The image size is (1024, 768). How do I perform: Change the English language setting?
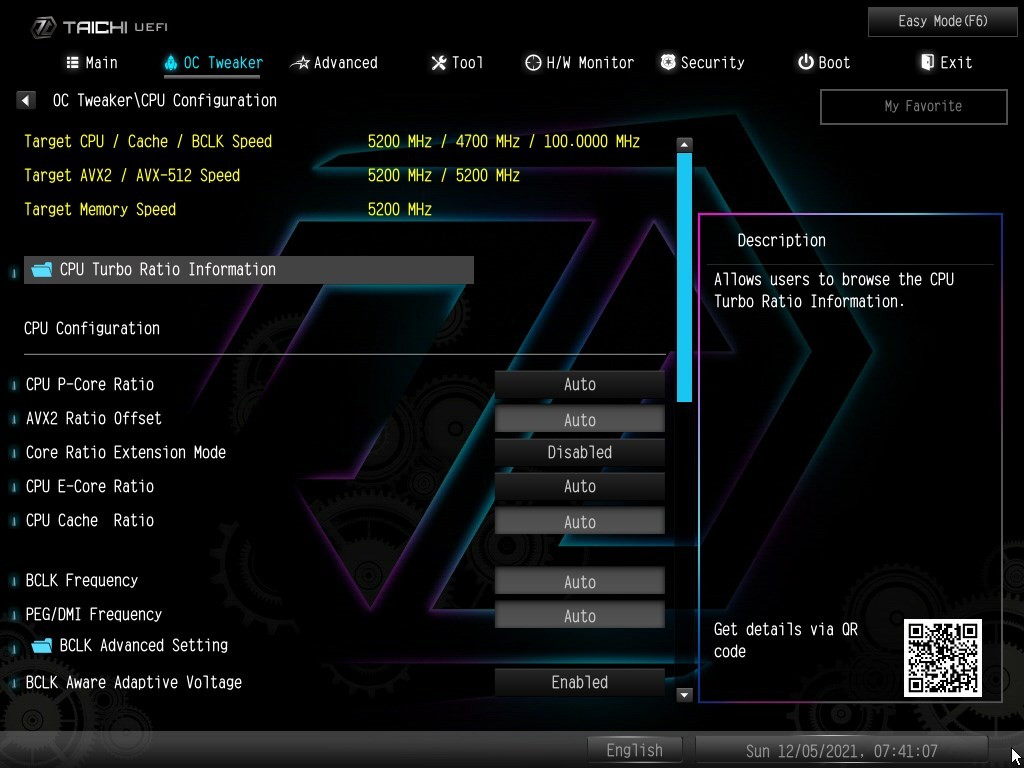[634, 750]
